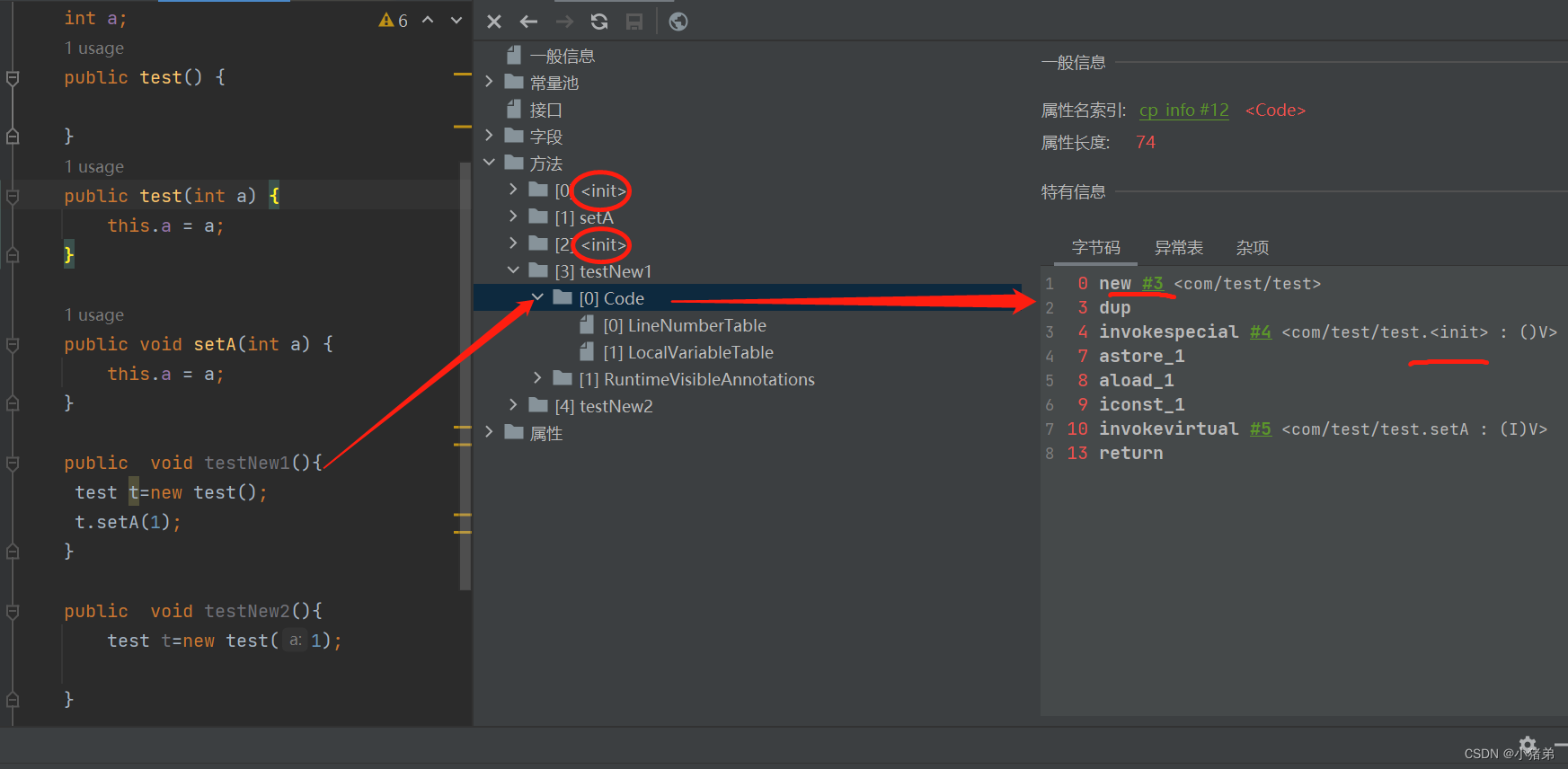Collapse the 方法 node
Image resolution: width=1568 pixels, height=769 pixels.
489,163
